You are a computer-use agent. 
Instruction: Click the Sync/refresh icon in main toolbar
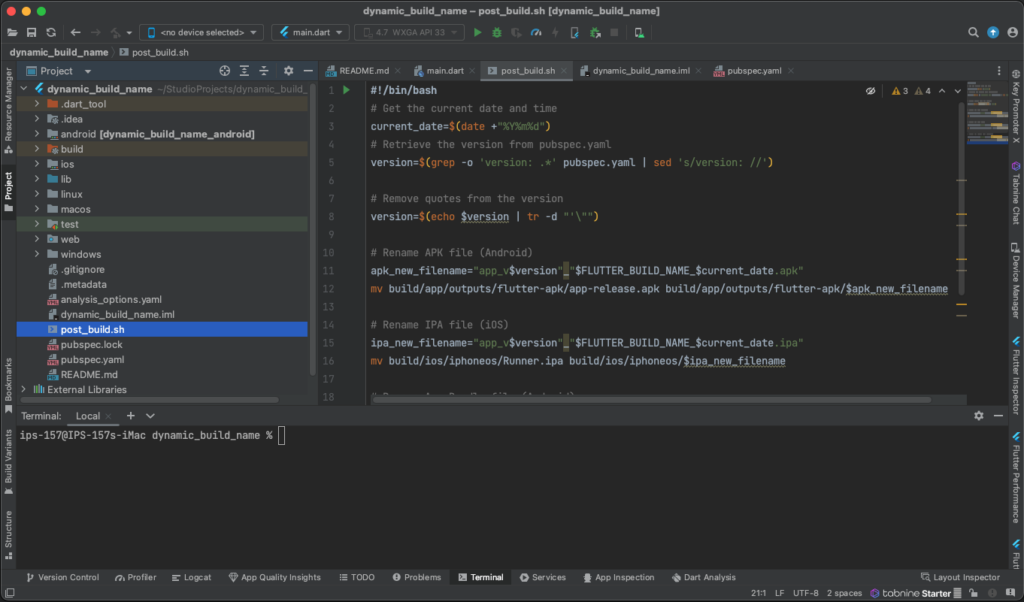pyautogui.click(x=51, y=32)
